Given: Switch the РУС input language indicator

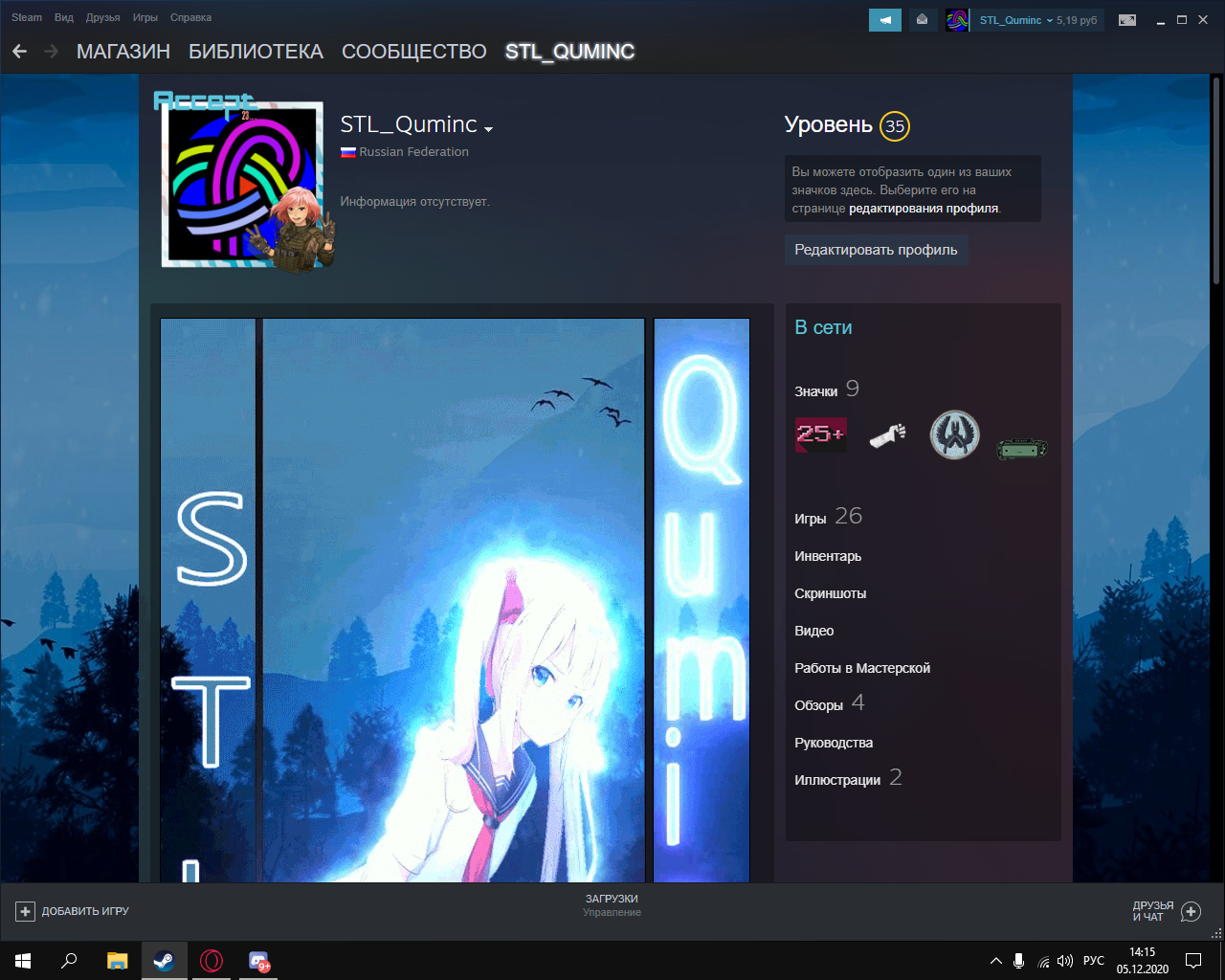Looking at the screenshot, I should (x=1094, y=961).
